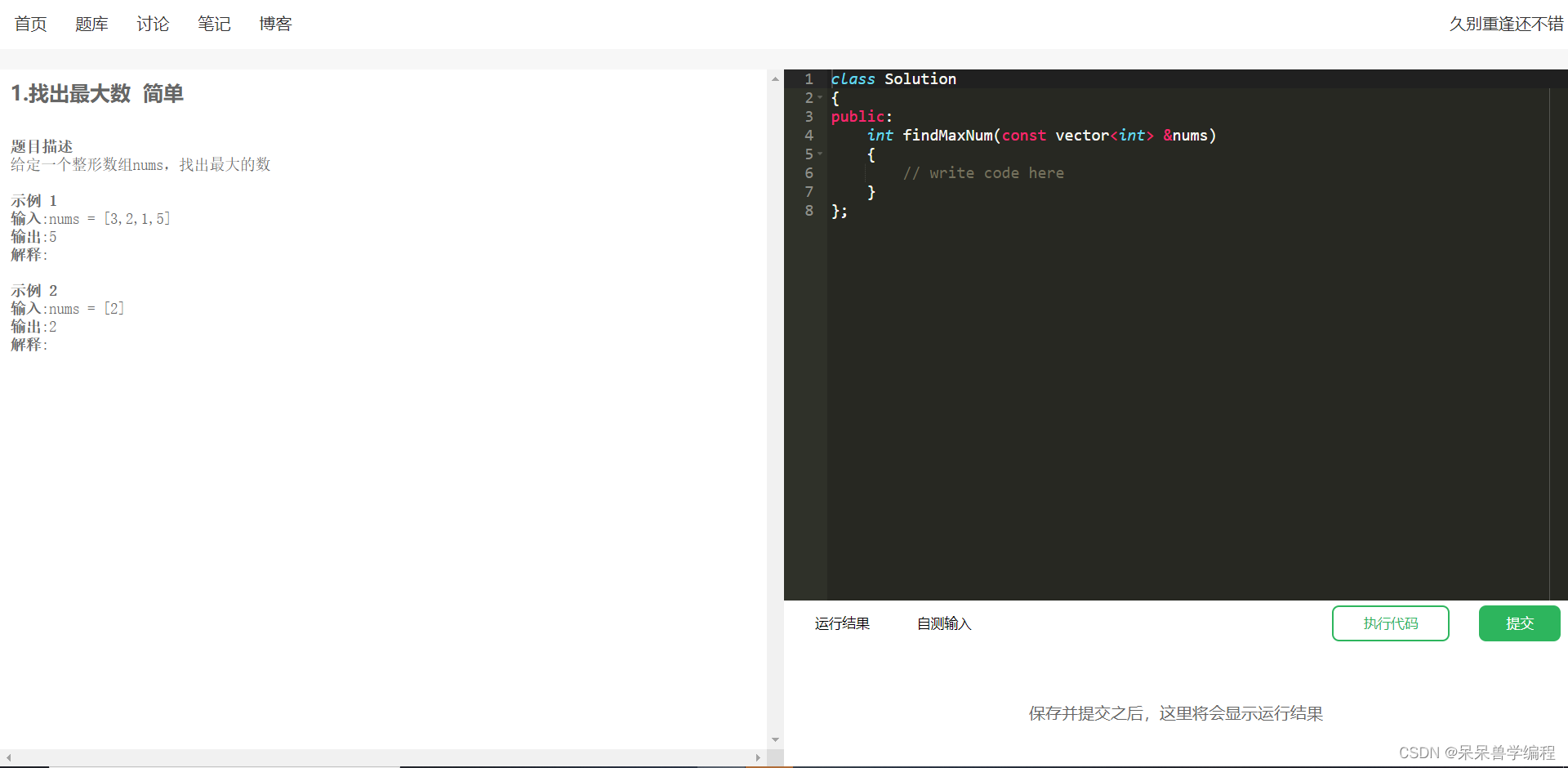
Task: Open the 题库 navigation link
Action: tap(91, 24)
